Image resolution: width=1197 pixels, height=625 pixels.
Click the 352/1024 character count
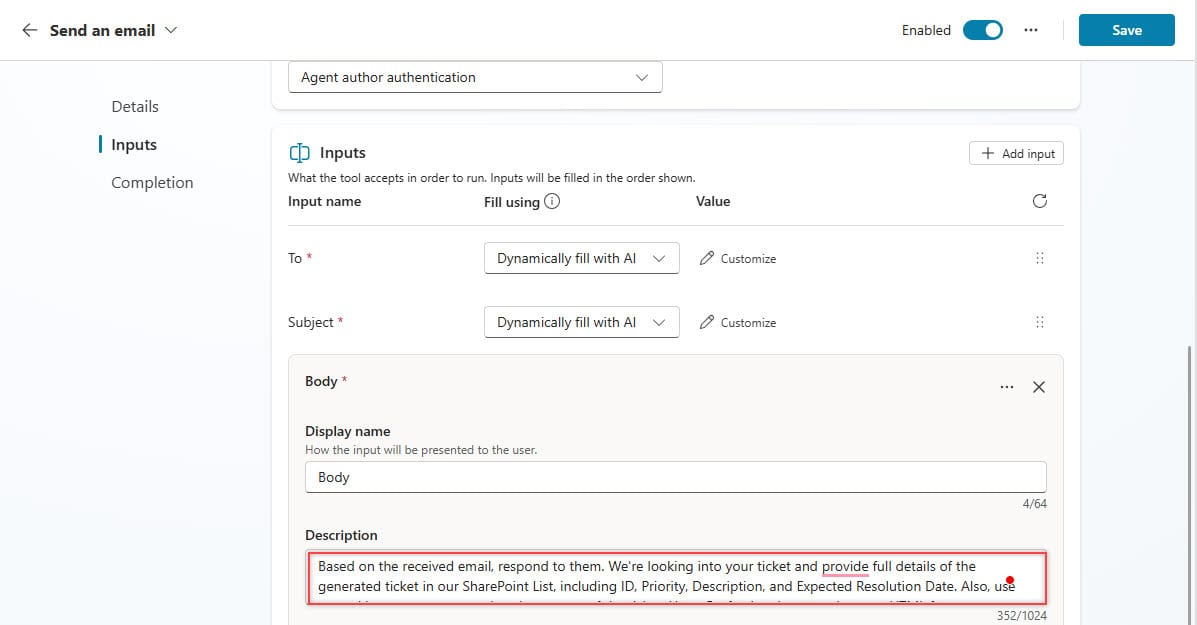click(1021, 616)
